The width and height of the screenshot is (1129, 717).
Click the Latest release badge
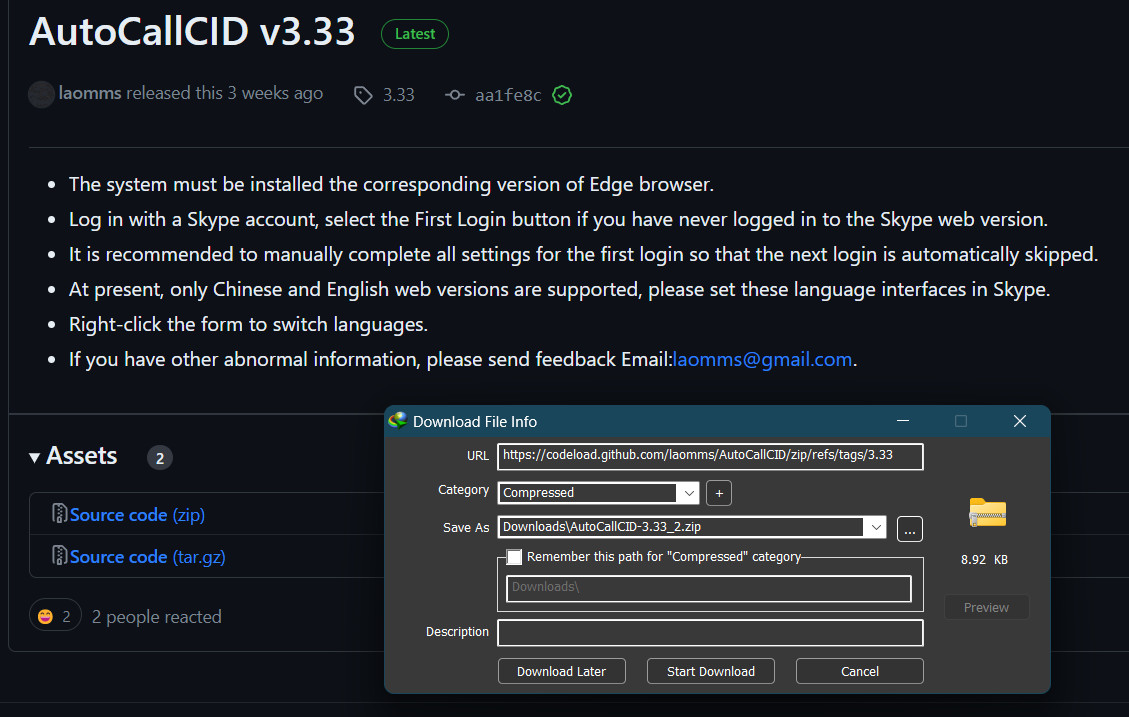pyautogui.click(x=415, y=34)
